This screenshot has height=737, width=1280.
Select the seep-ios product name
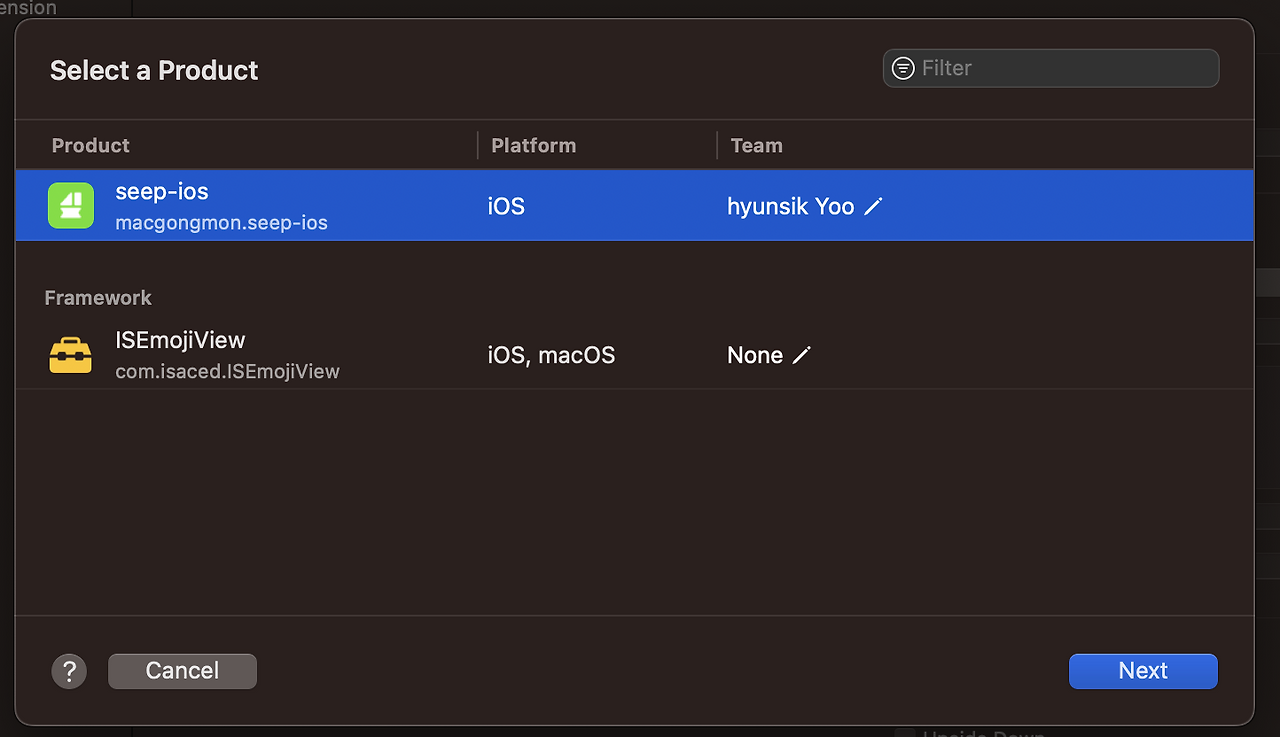coord(162,191)
